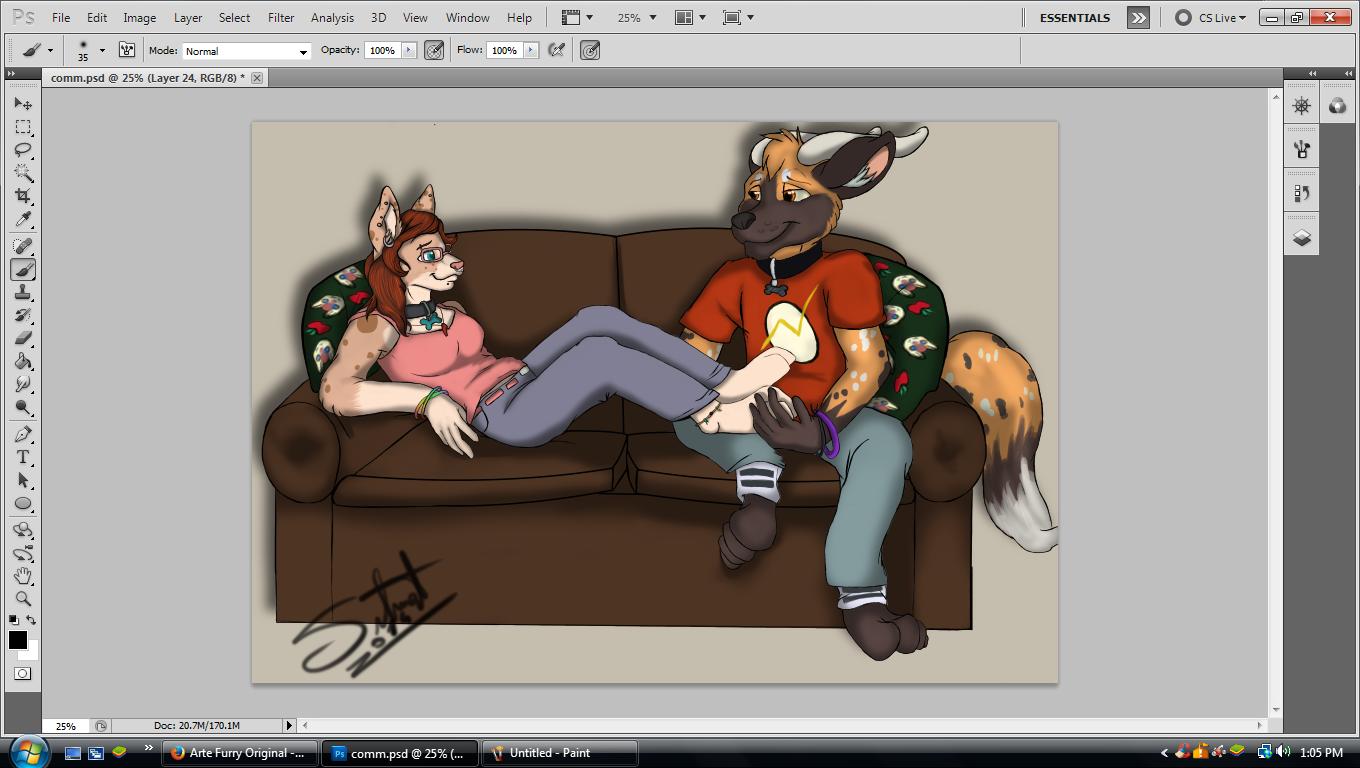This screenshot has height=768, width=1360.
Task: Select the 3D Object Rotate tool
Action: 23,530
